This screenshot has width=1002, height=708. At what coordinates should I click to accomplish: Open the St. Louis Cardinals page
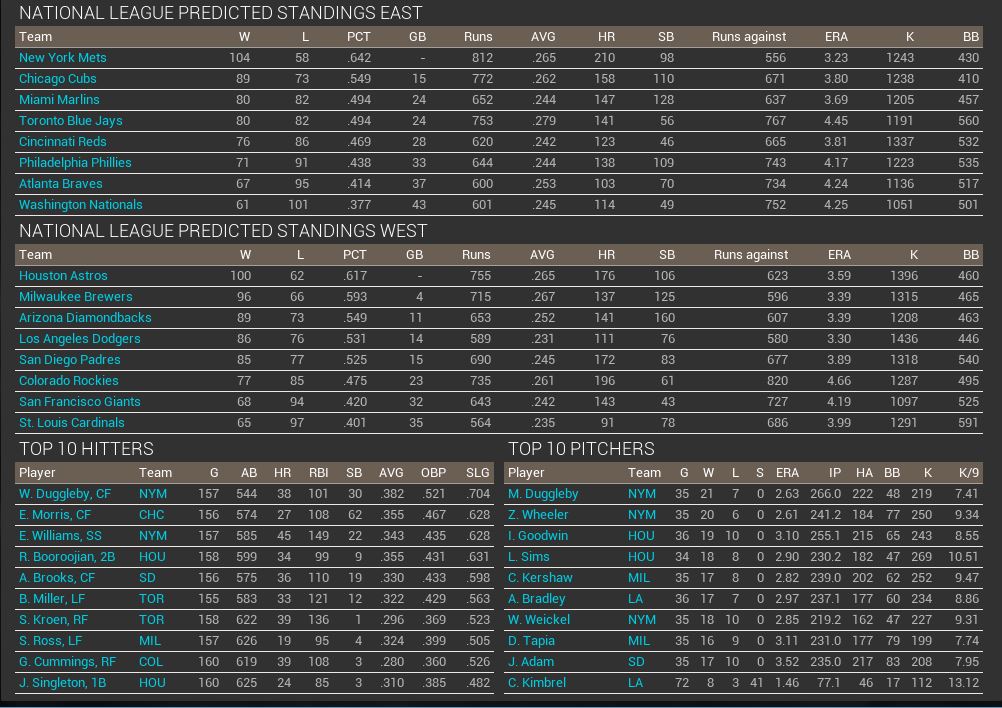click(x=71, y=423)
